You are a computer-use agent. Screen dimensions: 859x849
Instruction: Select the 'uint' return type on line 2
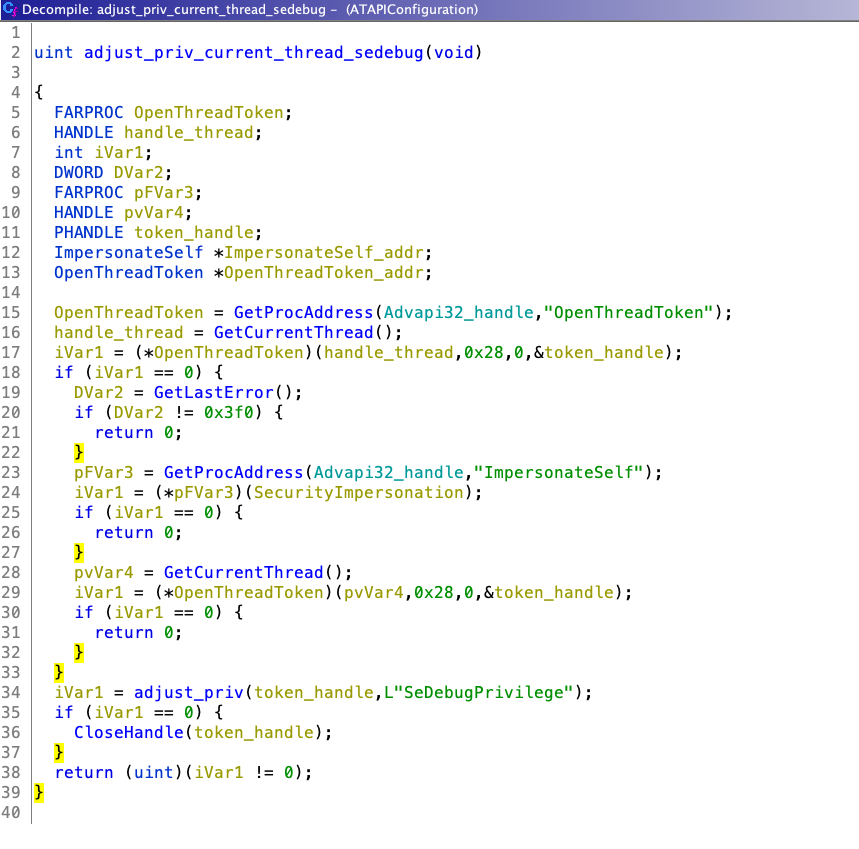tap(54, 53)
